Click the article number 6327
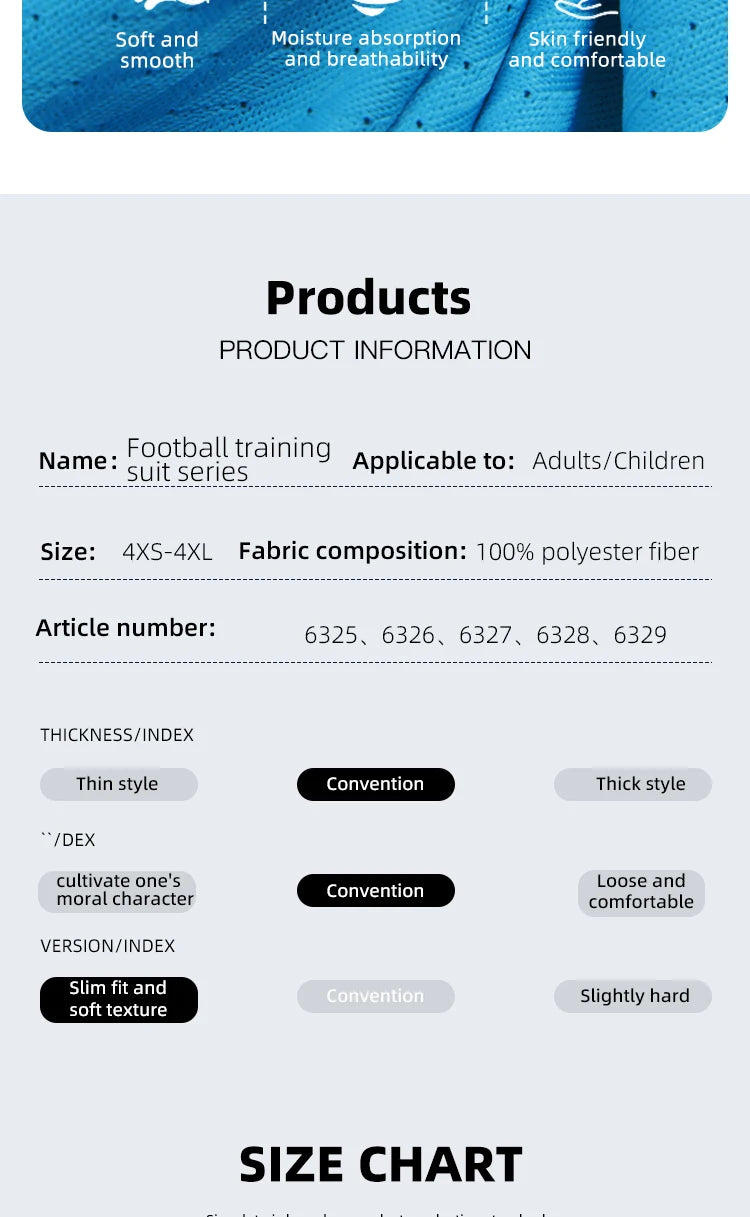This screenshot has height=1217, width=750. [485, 635]
